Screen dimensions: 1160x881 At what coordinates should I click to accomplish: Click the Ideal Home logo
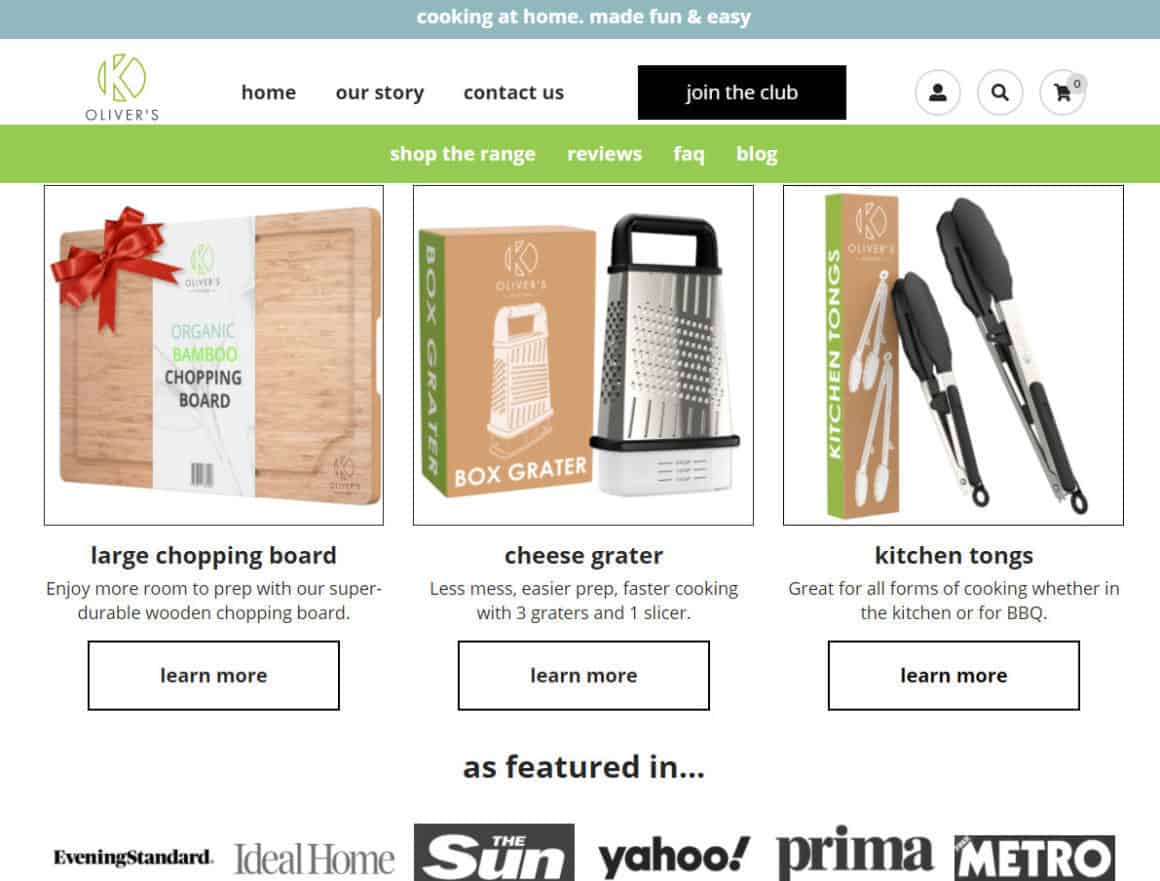click(x=314, y=859)
